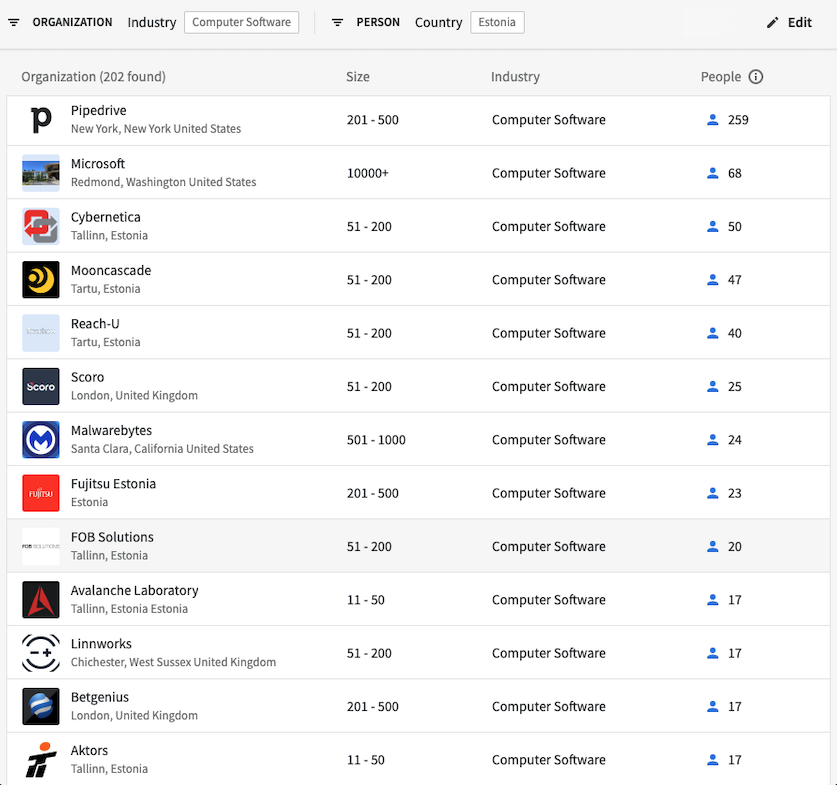Click the Edit button
Screen dimensions: 837x785
[x=789, y=22]
